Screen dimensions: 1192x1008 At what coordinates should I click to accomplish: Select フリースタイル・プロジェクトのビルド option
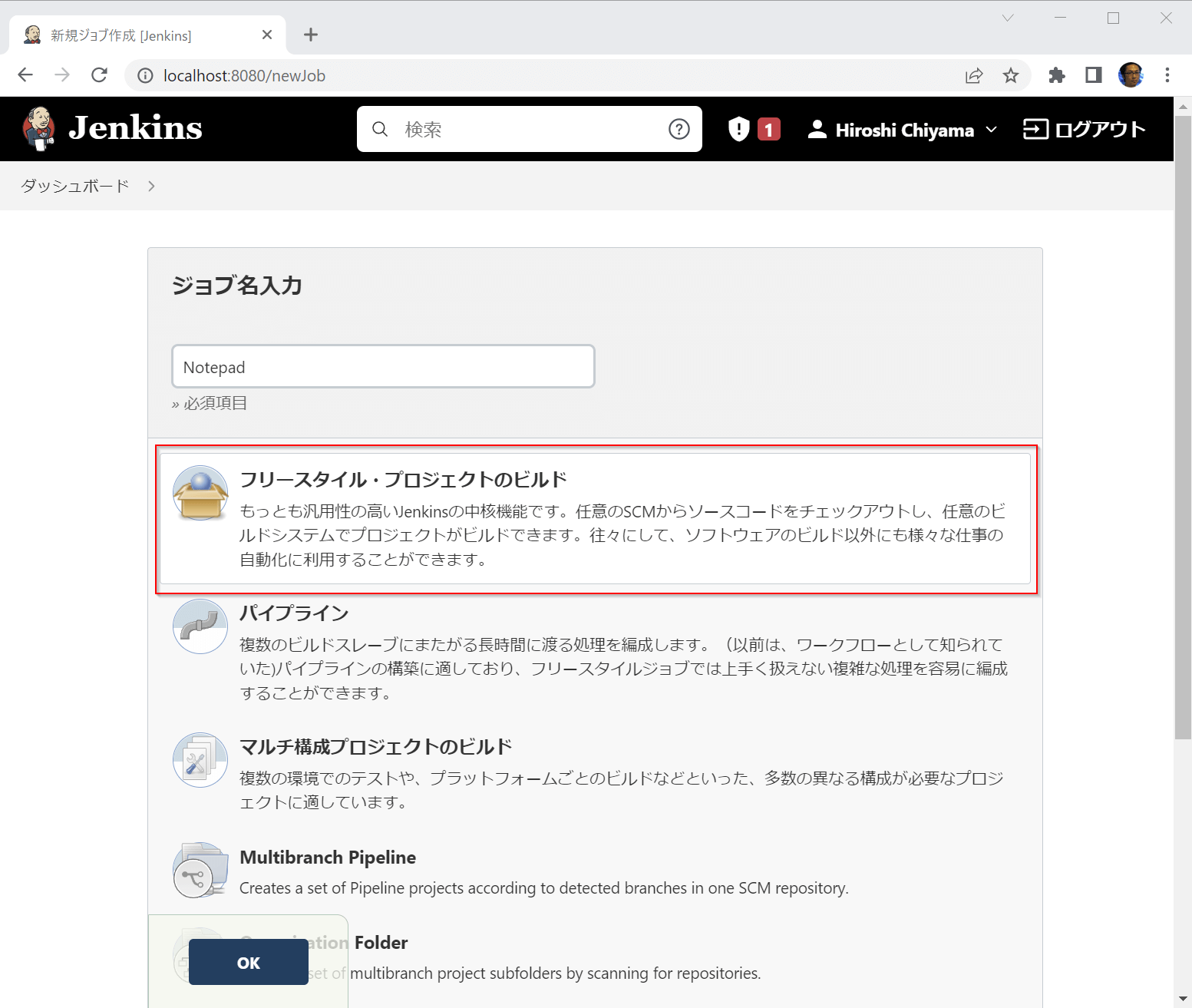click(x=595, y=519)
